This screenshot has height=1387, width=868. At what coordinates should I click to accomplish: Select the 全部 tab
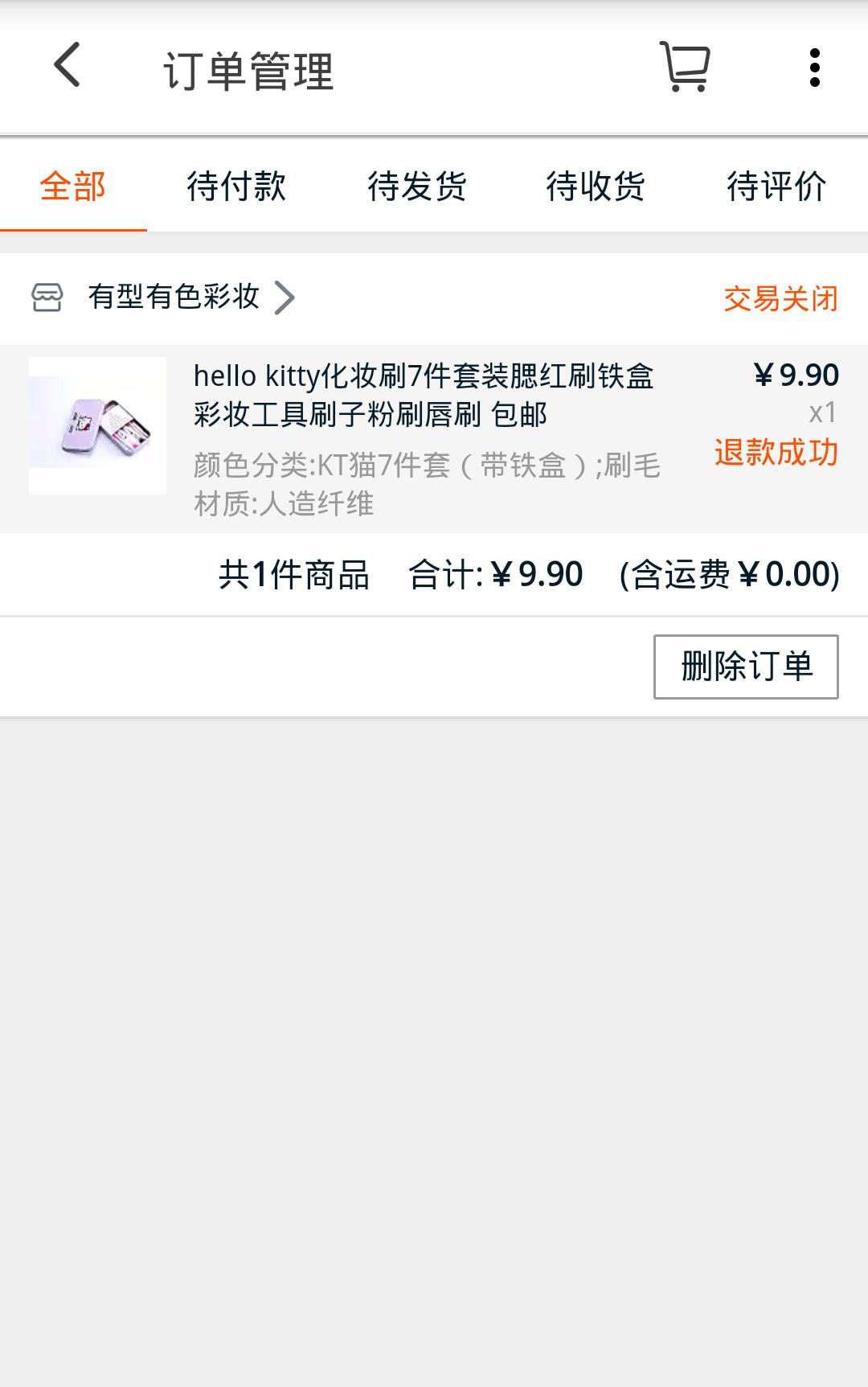coord(73,187)
